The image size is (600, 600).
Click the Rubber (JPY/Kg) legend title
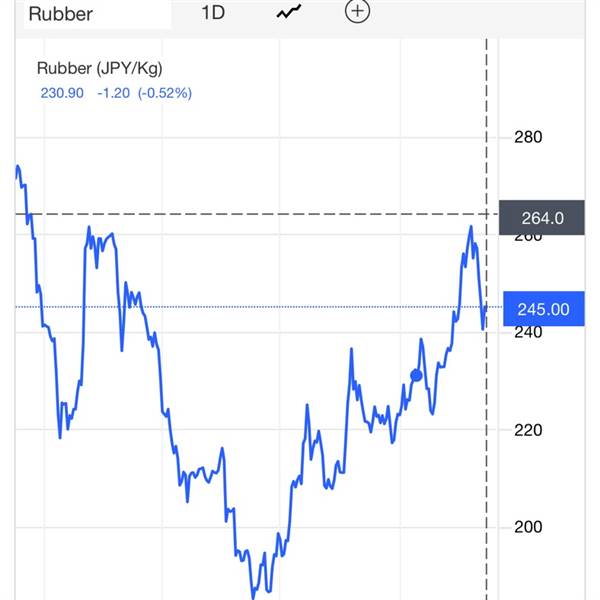click(x=99, y=68)
